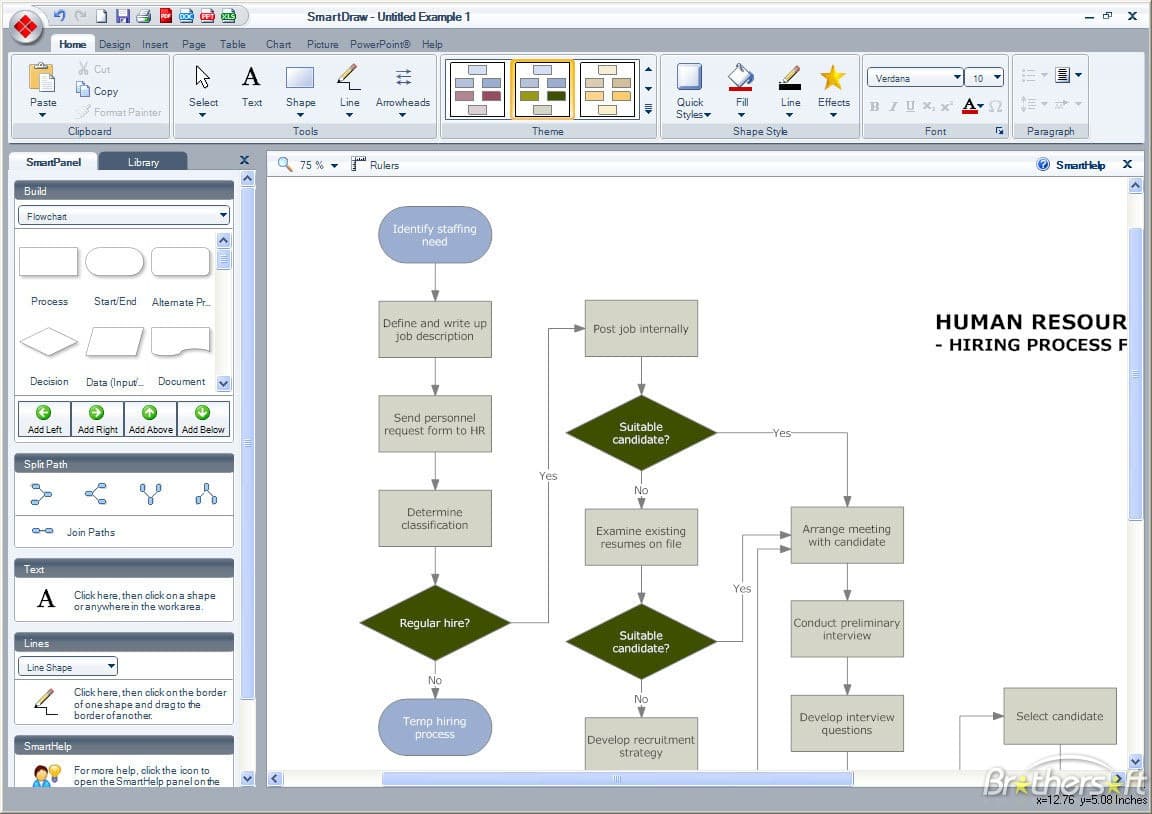Viewport: 1152px width, 814px height.
Task: Open SmartHelp link at top right
Action: [x=1071, y=165]
